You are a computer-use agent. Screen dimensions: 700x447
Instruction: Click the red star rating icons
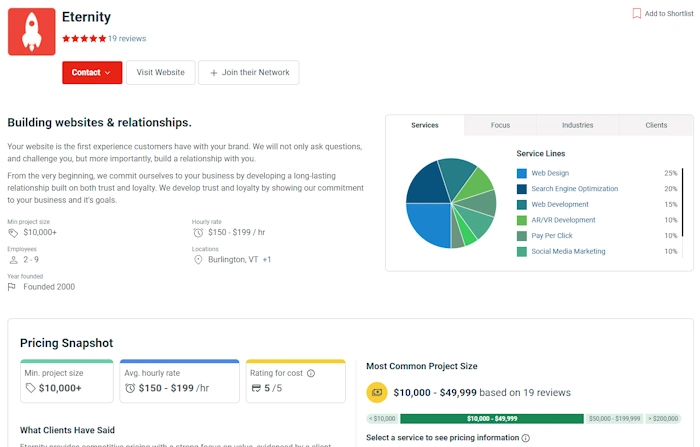84,38
